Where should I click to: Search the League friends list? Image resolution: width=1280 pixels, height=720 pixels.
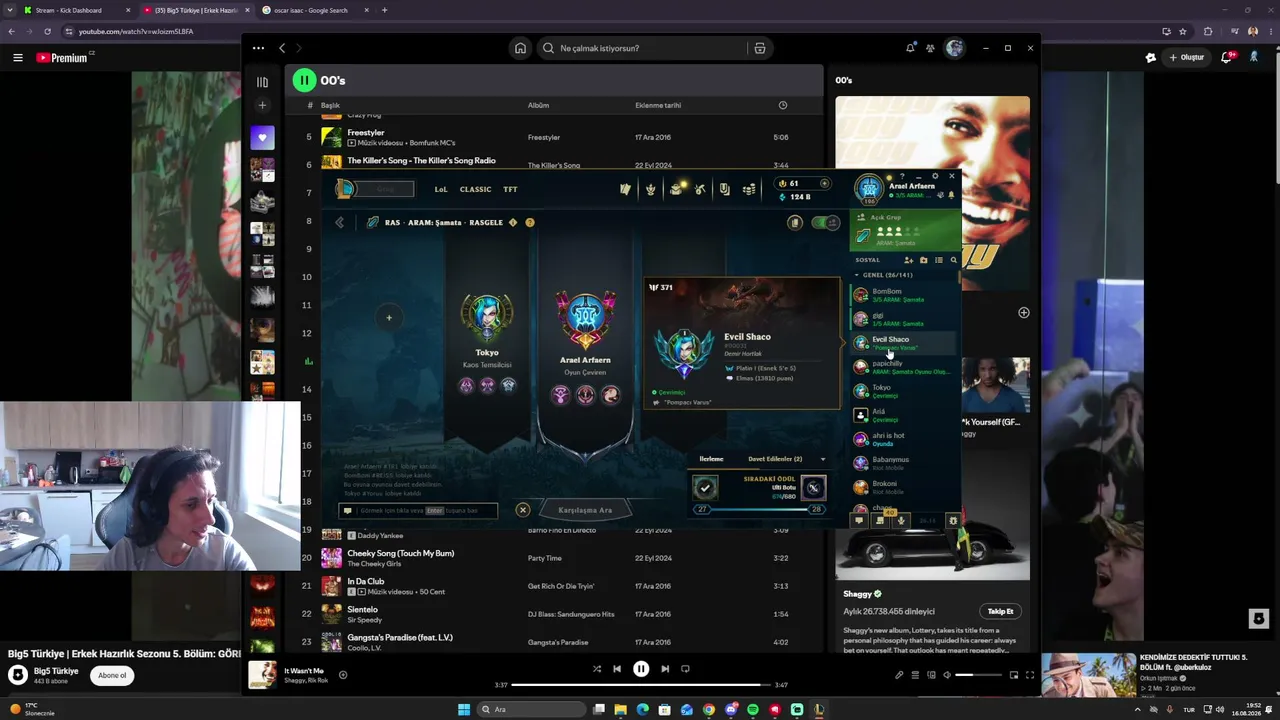tap(953, 260)
